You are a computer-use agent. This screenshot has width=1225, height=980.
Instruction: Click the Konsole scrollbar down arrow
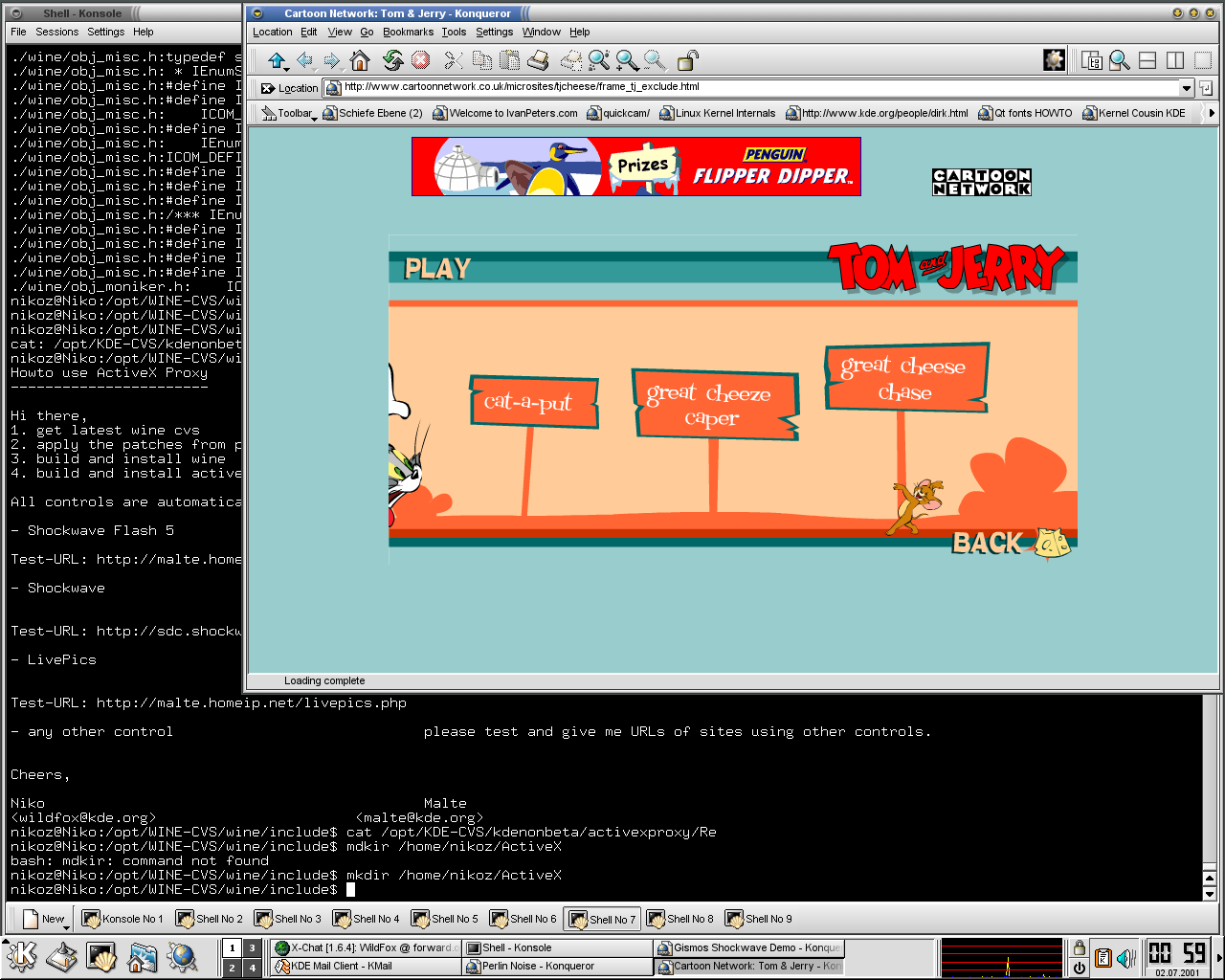tap(1209, 895)
